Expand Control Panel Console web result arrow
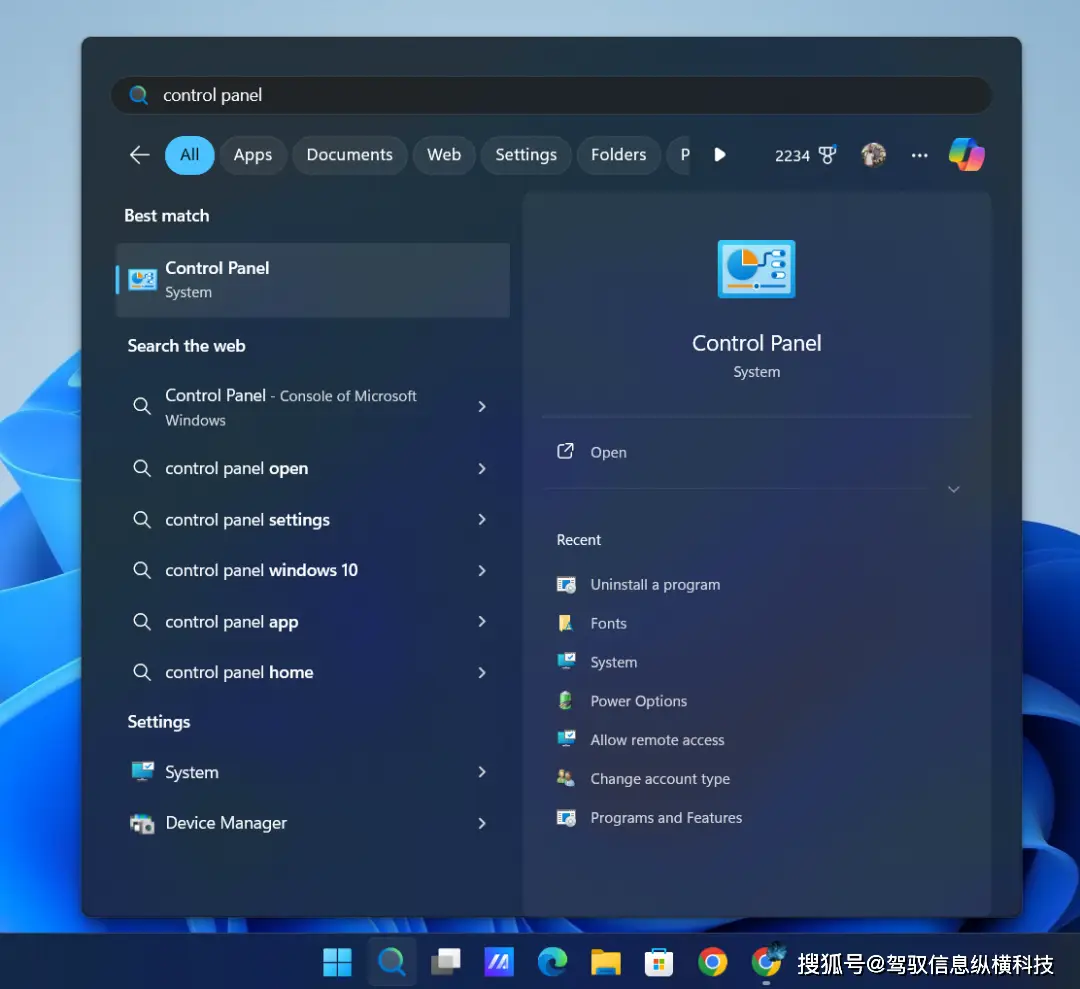1080x989 pixels. point(482,407)
